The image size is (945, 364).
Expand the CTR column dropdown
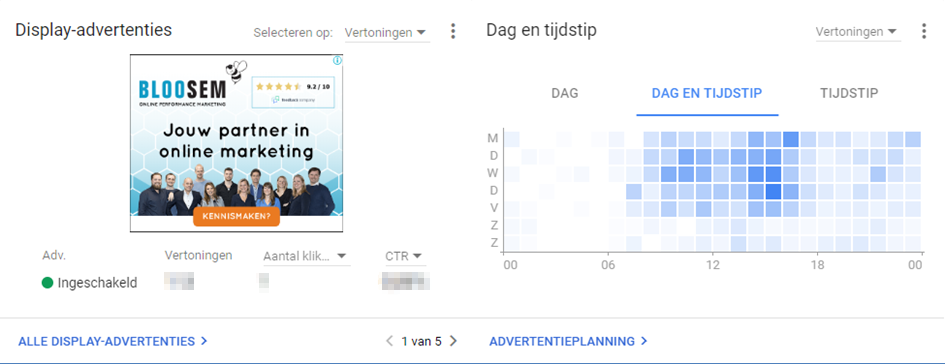(x=404, y=256)
